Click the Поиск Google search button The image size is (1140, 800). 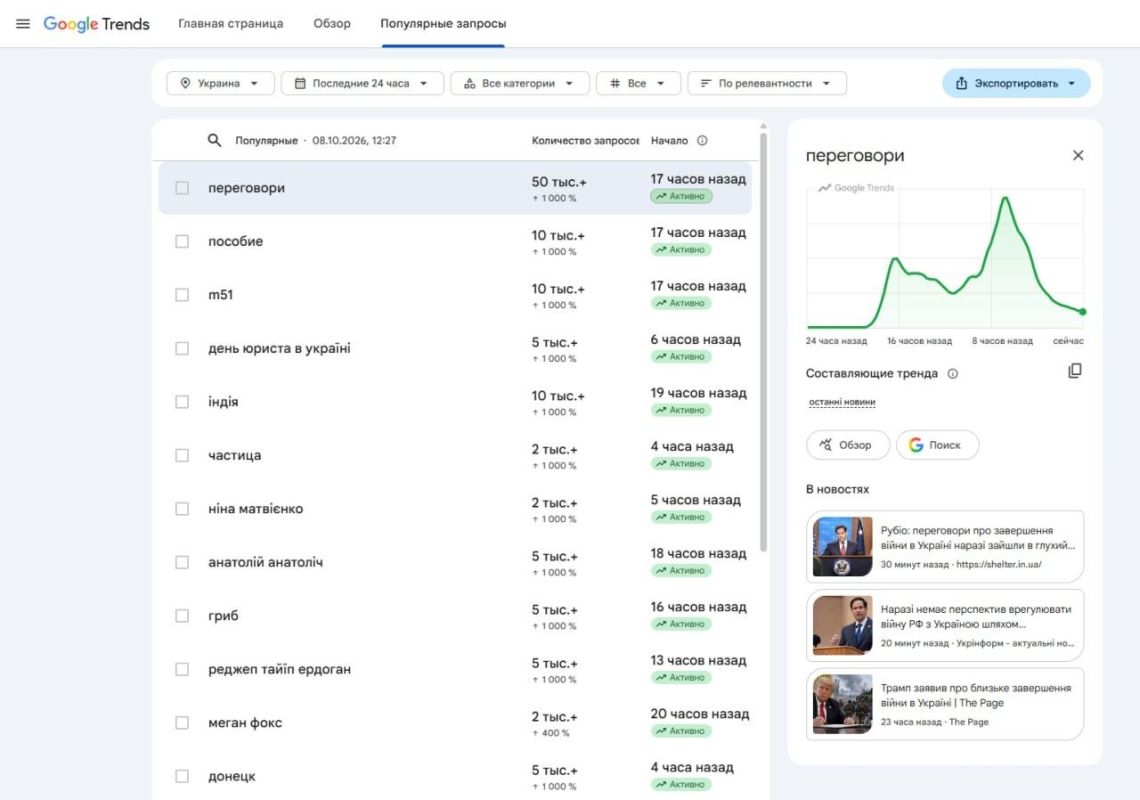[x=937, y=444]
